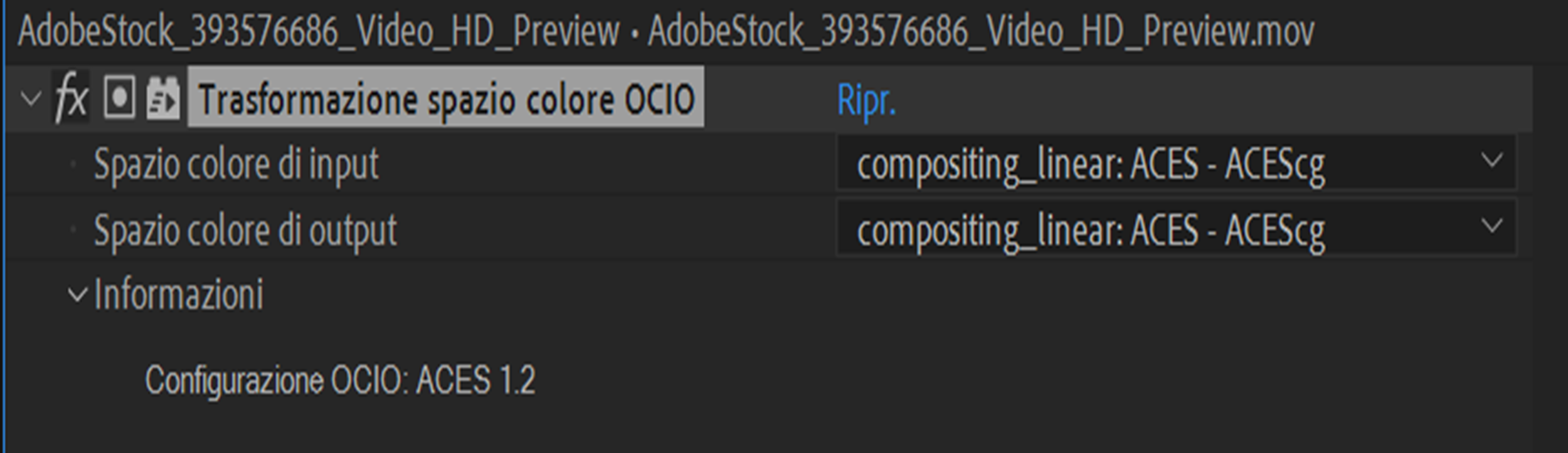Click the arrow on the input color space menu
This screenshot has height=453, width=1568.
[x=1491, y=161]
